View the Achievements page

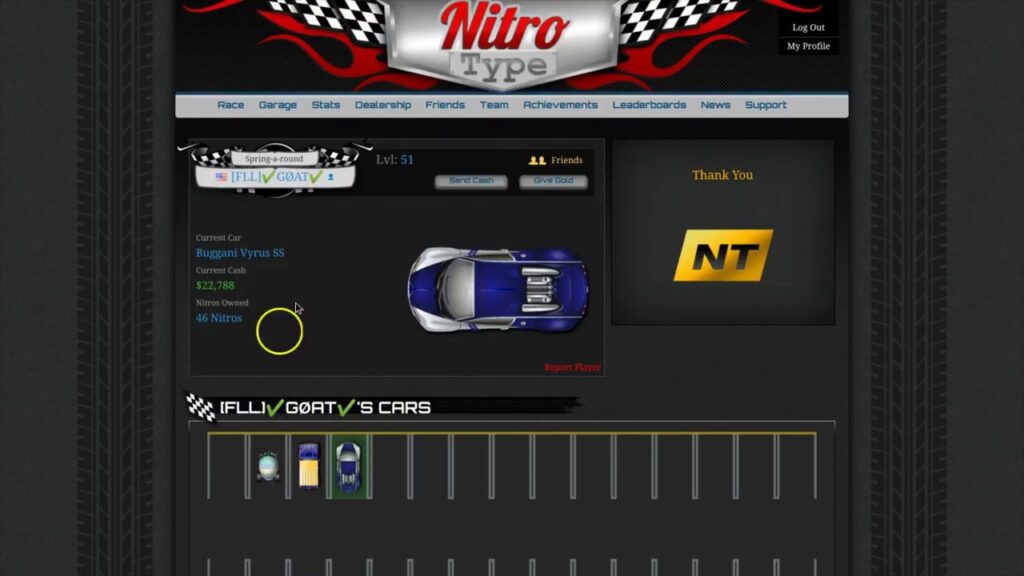[x=560, y=105]
